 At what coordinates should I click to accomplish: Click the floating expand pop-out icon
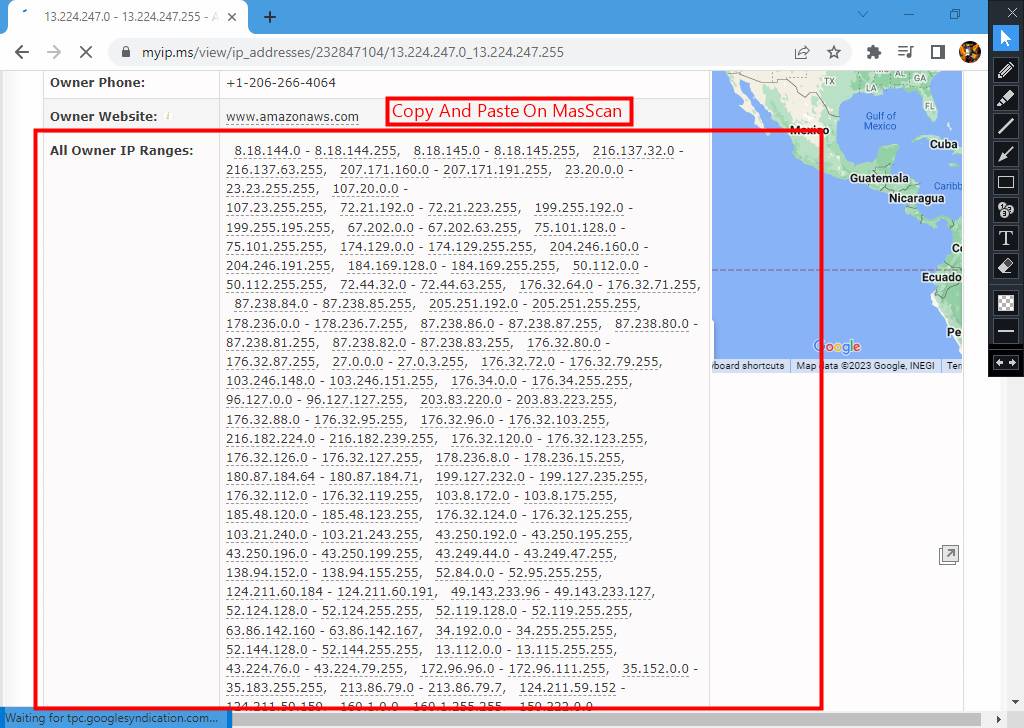coord(948,555)
